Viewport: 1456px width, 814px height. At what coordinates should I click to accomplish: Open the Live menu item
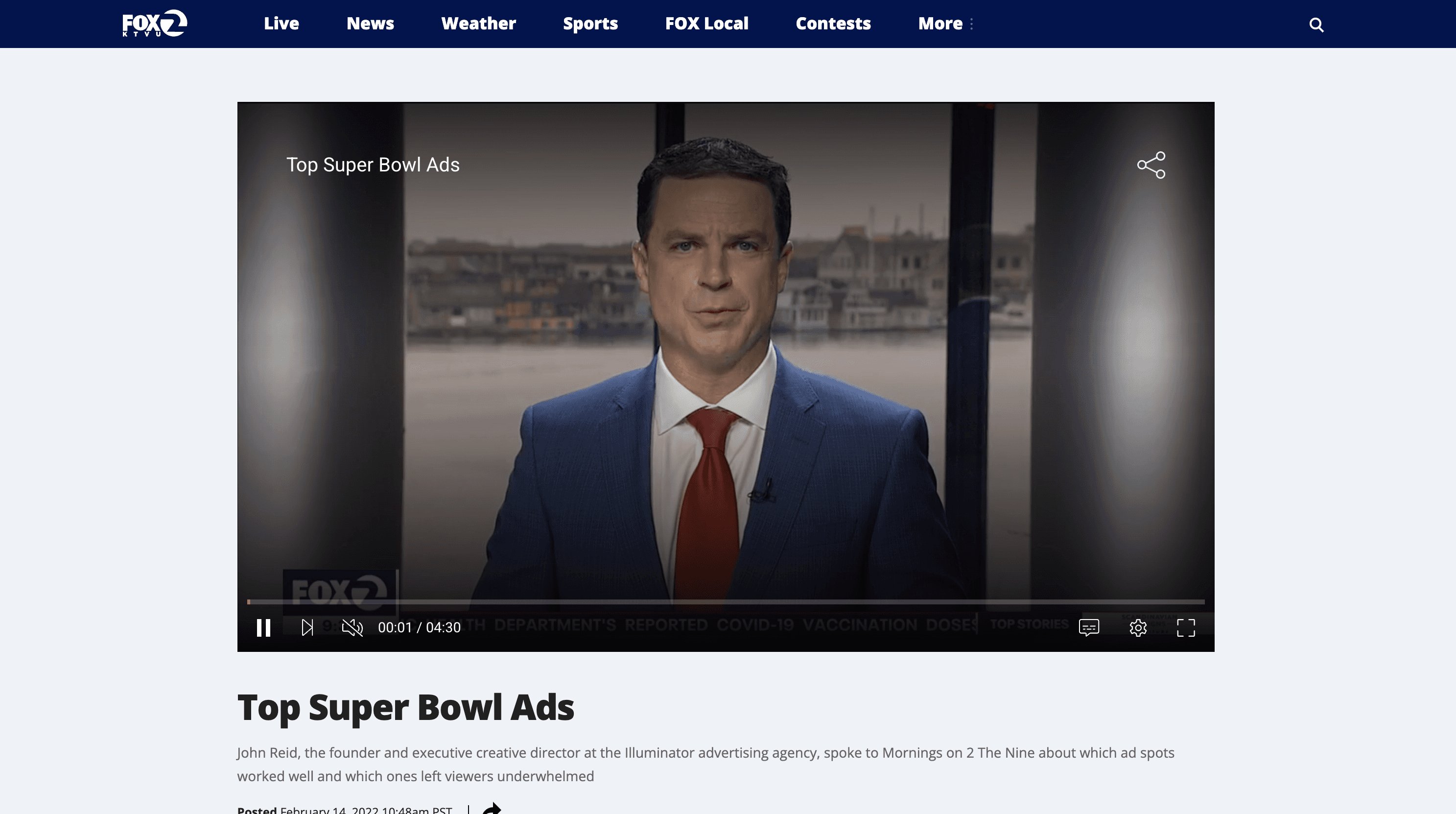coord(282,23)
